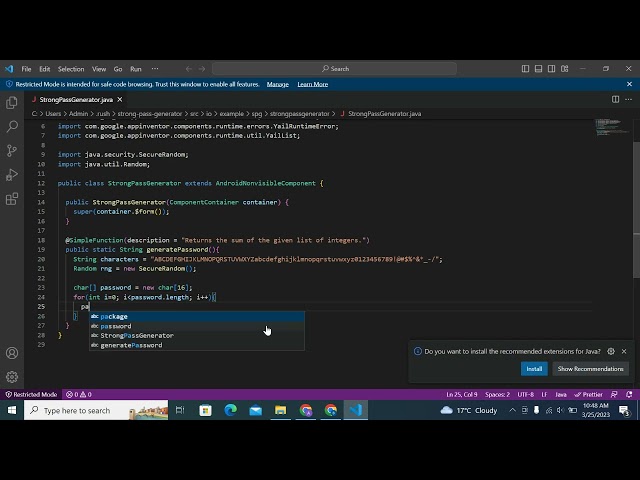
Task: Open the Accounts menu icon
Action: [x=12, y=353]
